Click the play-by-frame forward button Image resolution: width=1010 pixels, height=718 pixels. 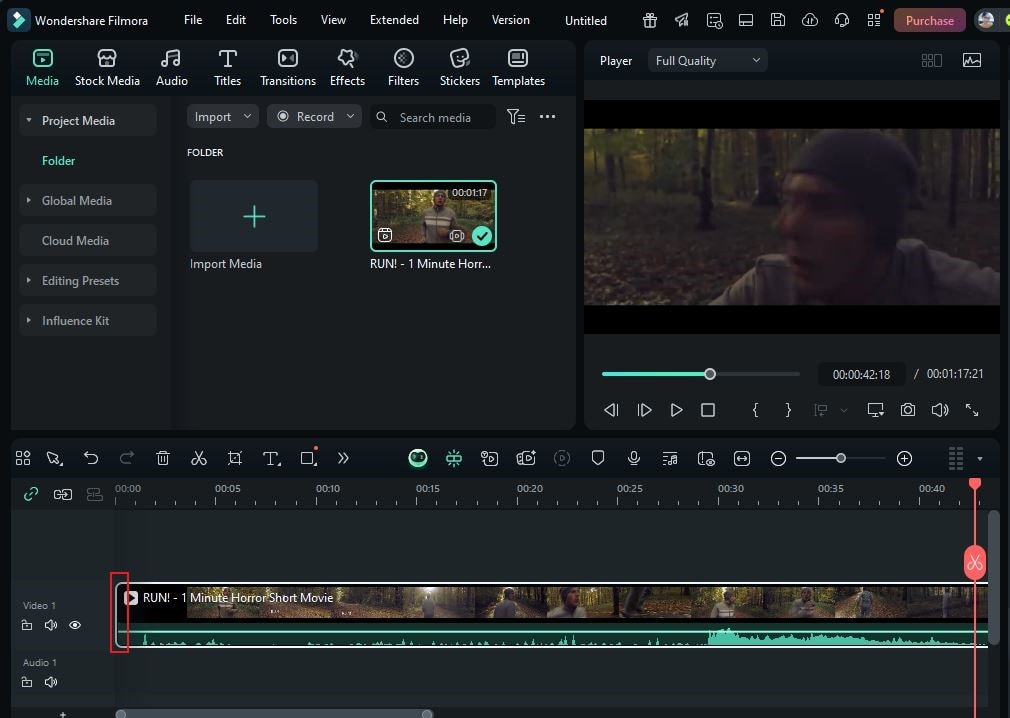pos(644,410)
